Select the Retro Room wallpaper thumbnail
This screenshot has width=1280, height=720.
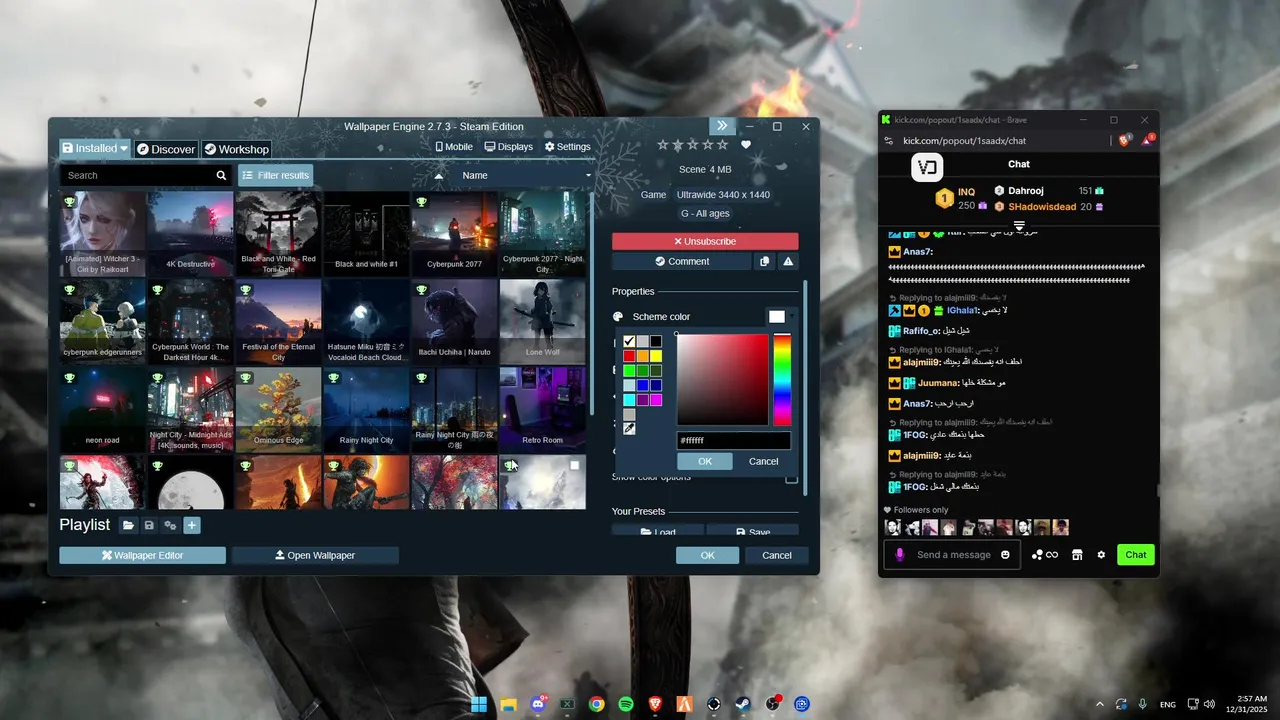[x=542, y=409]
